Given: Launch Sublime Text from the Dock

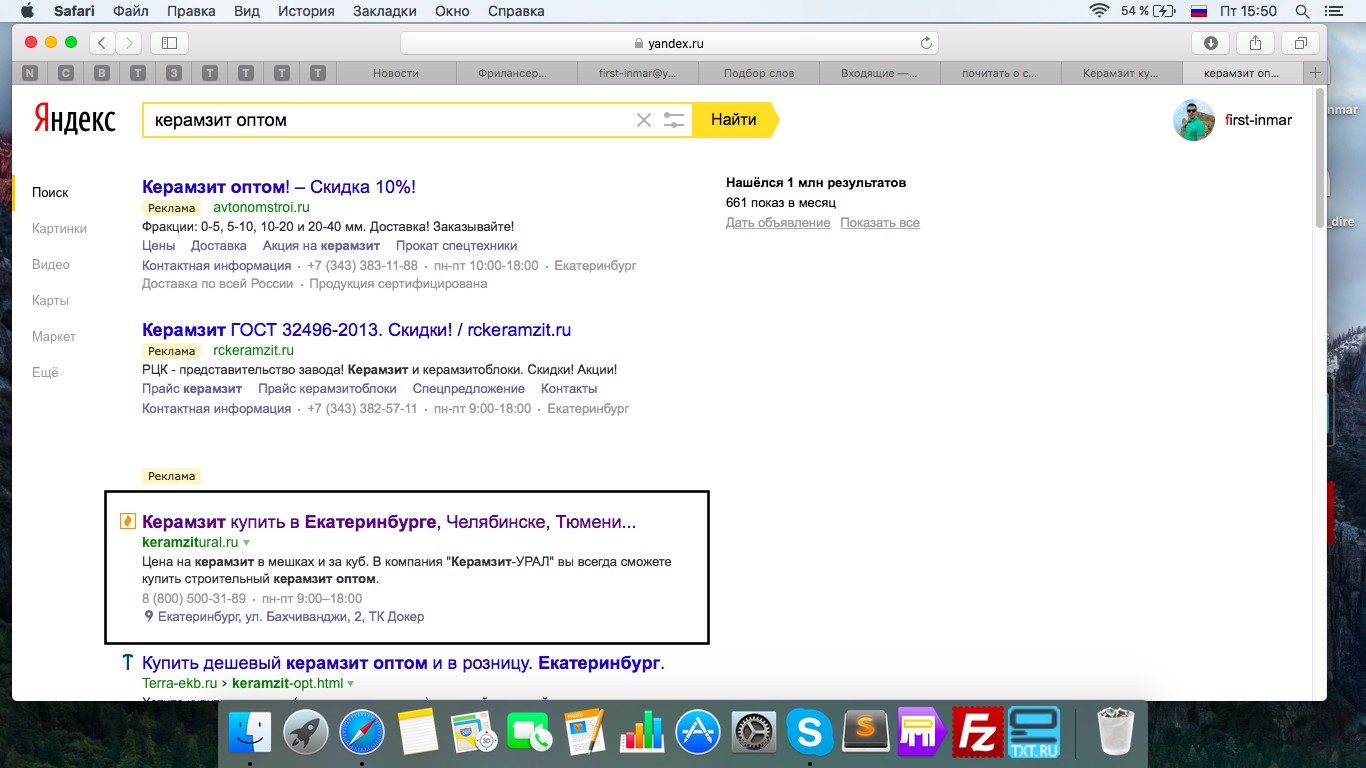Looking at the screenshot, I should [865, 733].
